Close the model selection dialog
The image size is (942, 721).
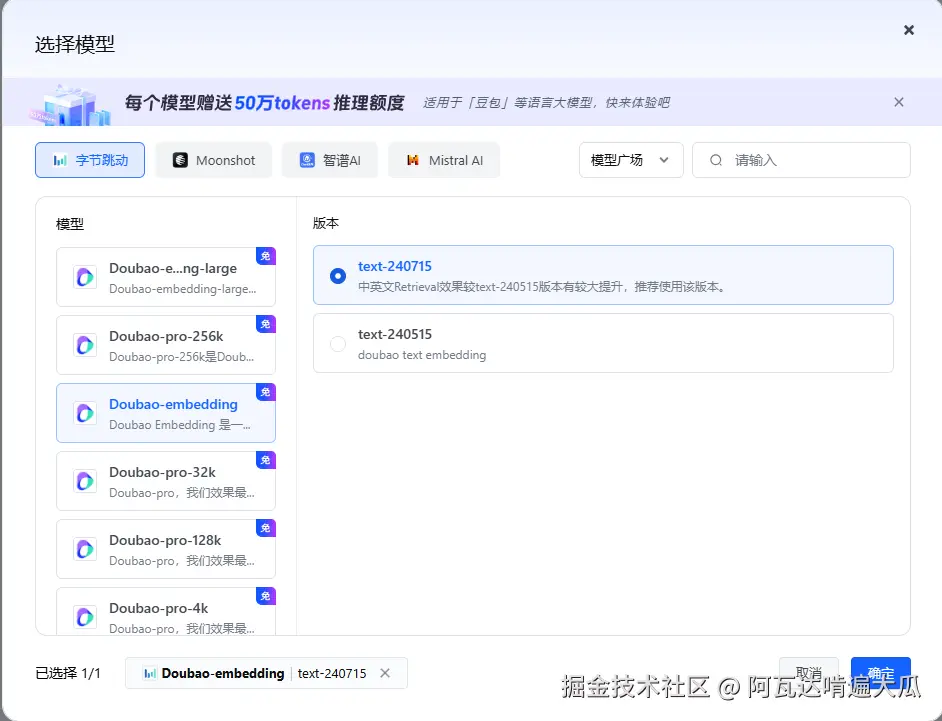click(908, 30)
